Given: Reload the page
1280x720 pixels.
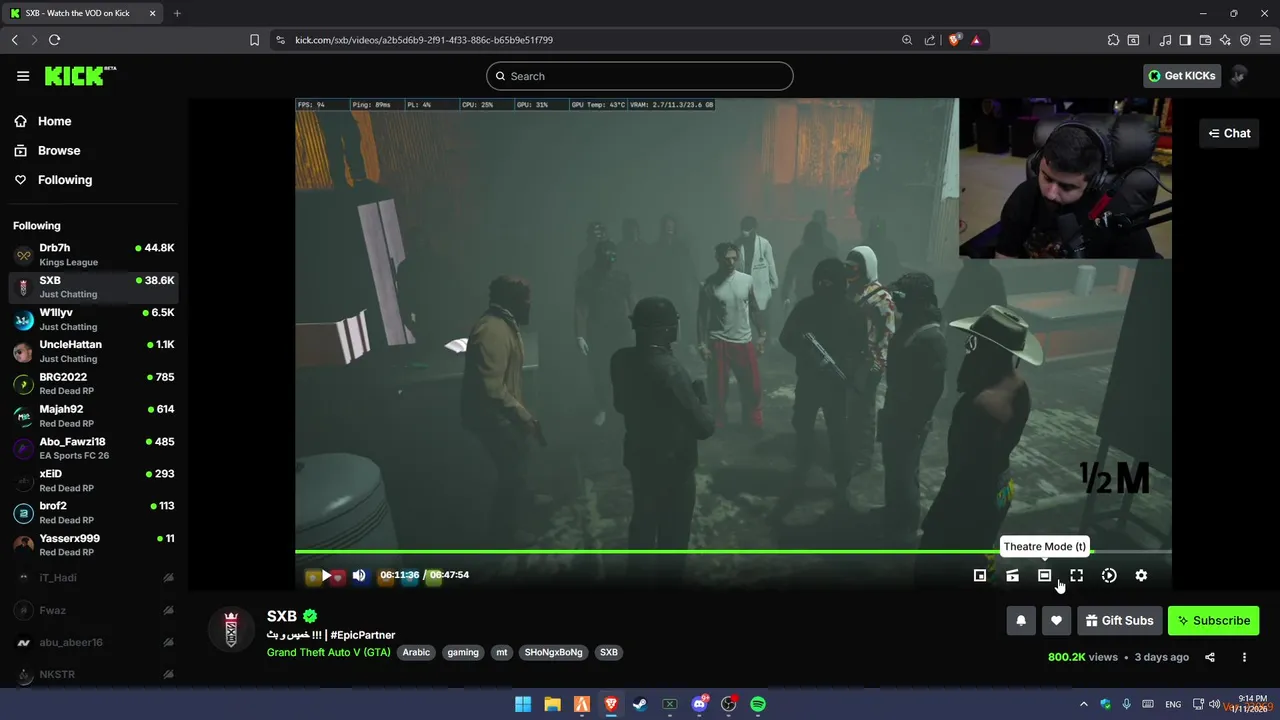Looking at the screenshot, I should click(54, 40).
